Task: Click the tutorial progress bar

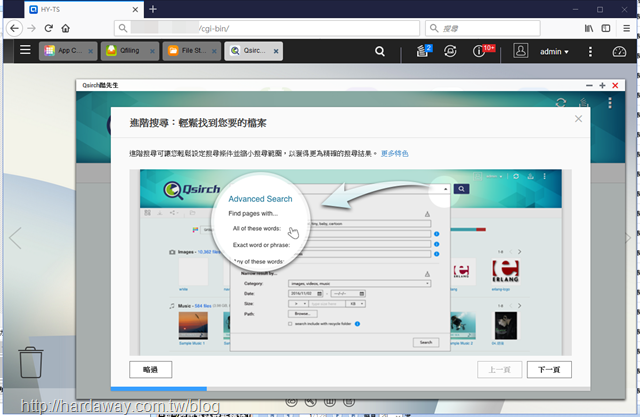Action: [350, 389]
